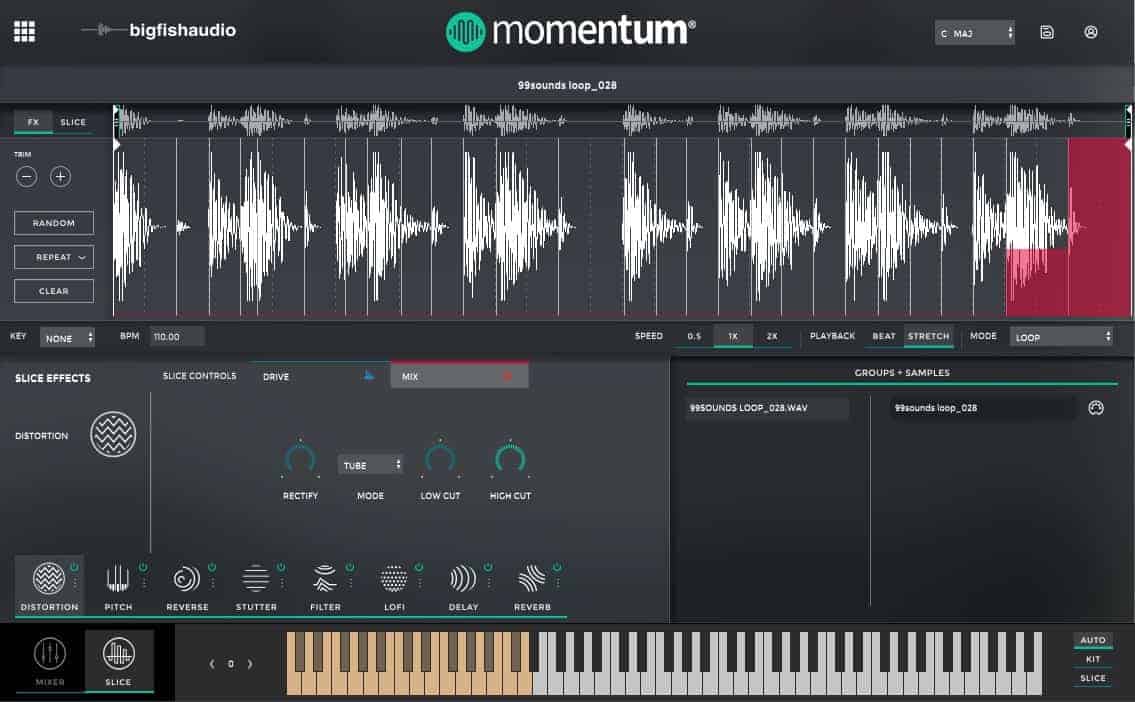The height and width of the screenshot is (702, 1135).
Task: Toggle the Filter effect power button
Action: coord(349,567)
